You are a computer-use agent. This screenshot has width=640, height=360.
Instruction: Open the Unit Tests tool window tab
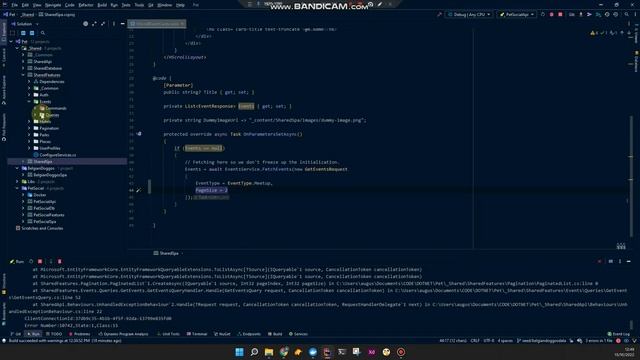point(168,334)
